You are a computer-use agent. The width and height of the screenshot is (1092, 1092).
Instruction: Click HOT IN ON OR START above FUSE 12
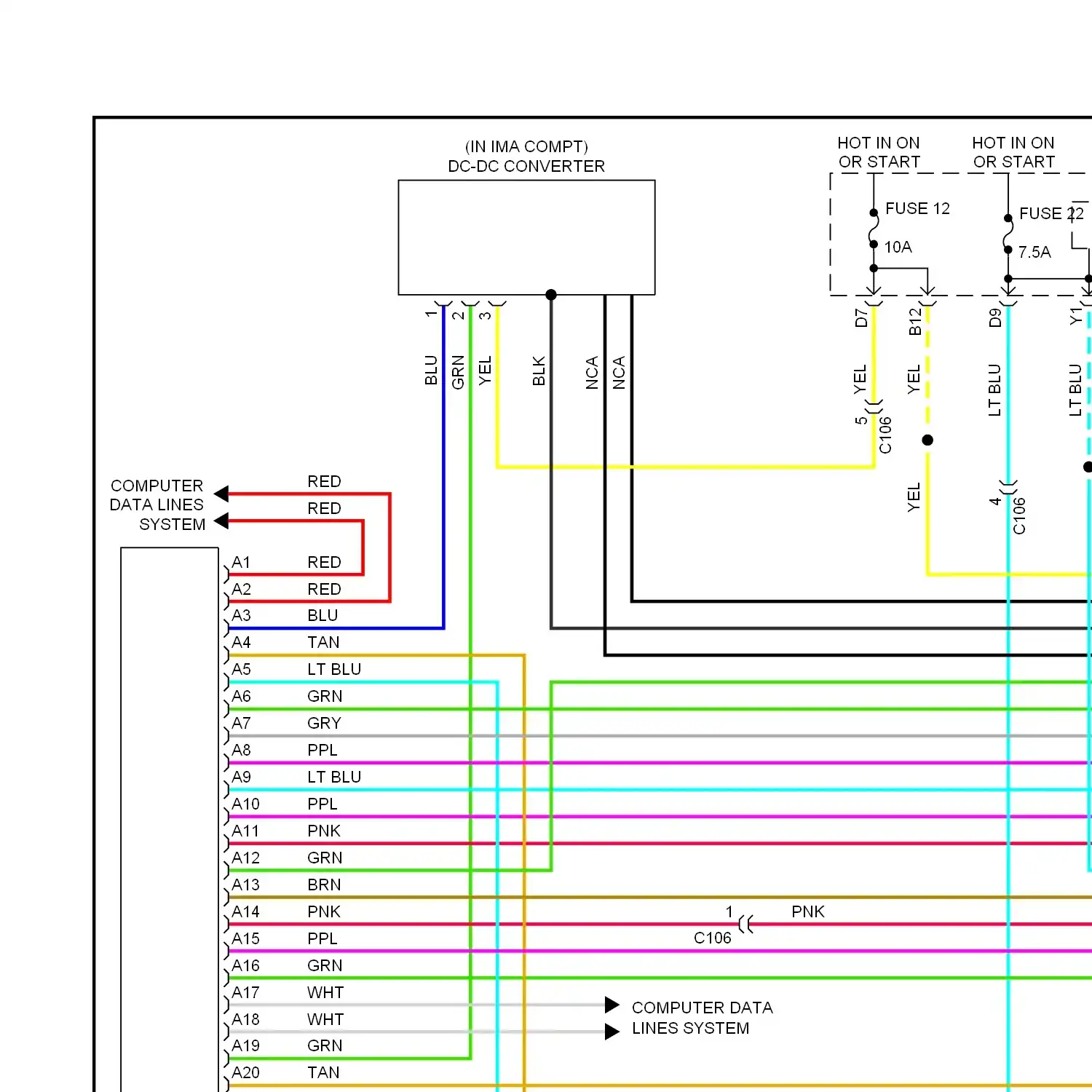click(x=879, y=152)
